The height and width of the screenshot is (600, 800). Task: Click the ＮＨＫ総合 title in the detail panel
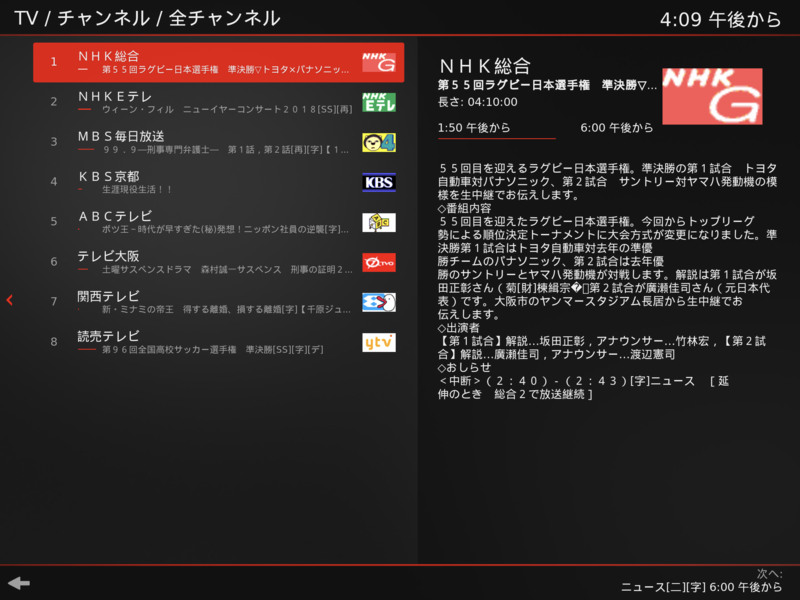coord(485,66)
